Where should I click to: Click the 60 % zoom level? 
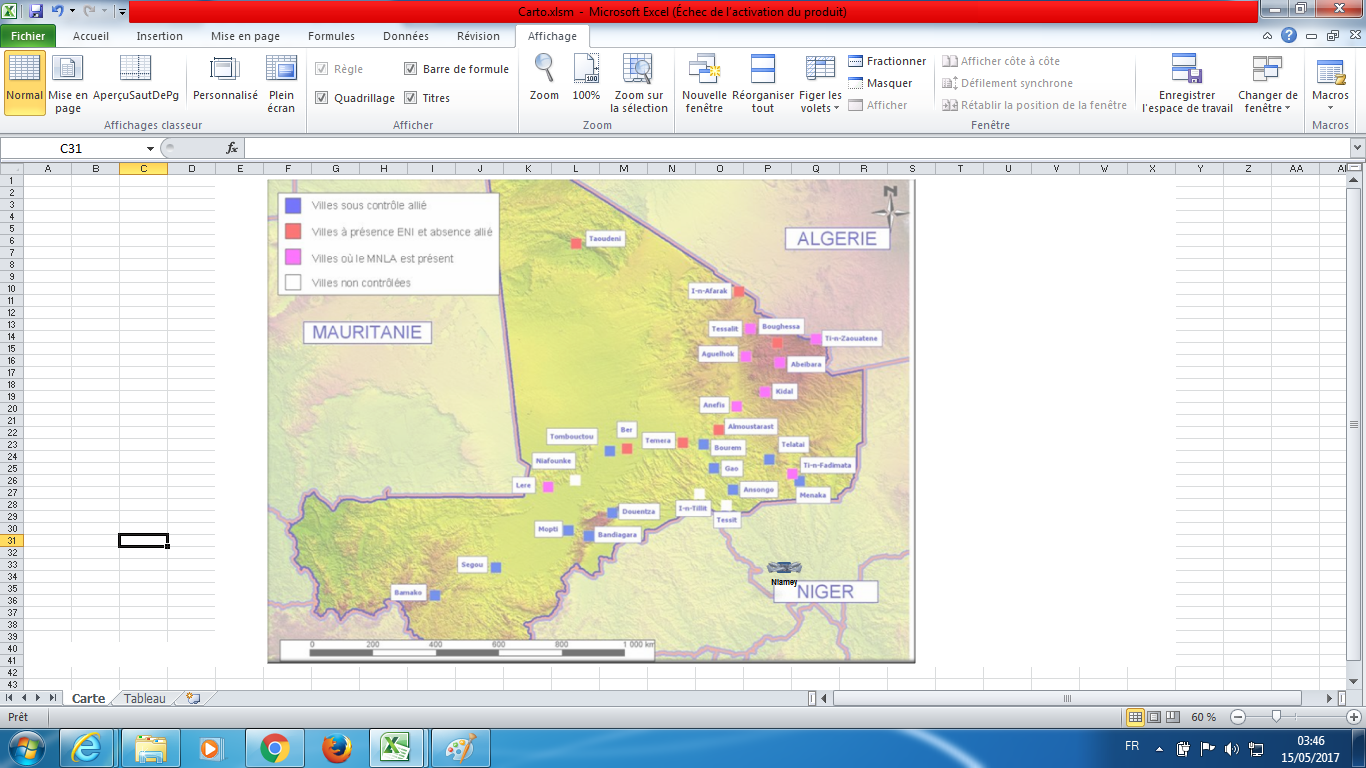point(1204,717)
